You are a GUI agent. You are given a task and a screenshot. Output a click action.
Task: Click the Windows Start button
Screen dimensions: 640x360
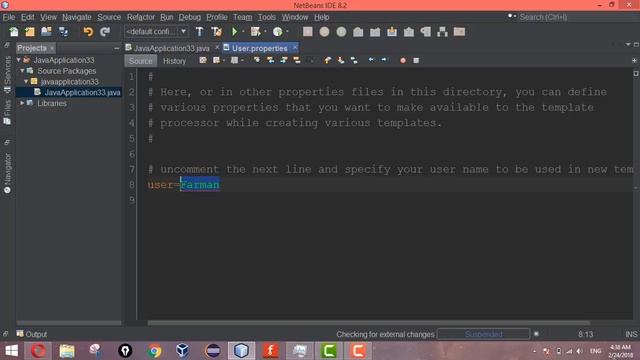tap(11, 351)
